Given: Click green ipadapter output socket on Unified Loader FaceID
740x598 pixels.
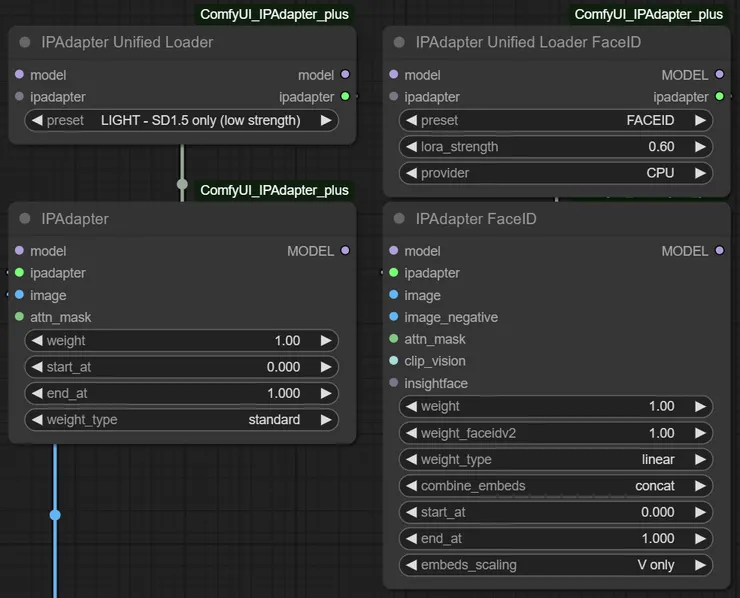Looking at the screenshot, I should tap(719, 96).
